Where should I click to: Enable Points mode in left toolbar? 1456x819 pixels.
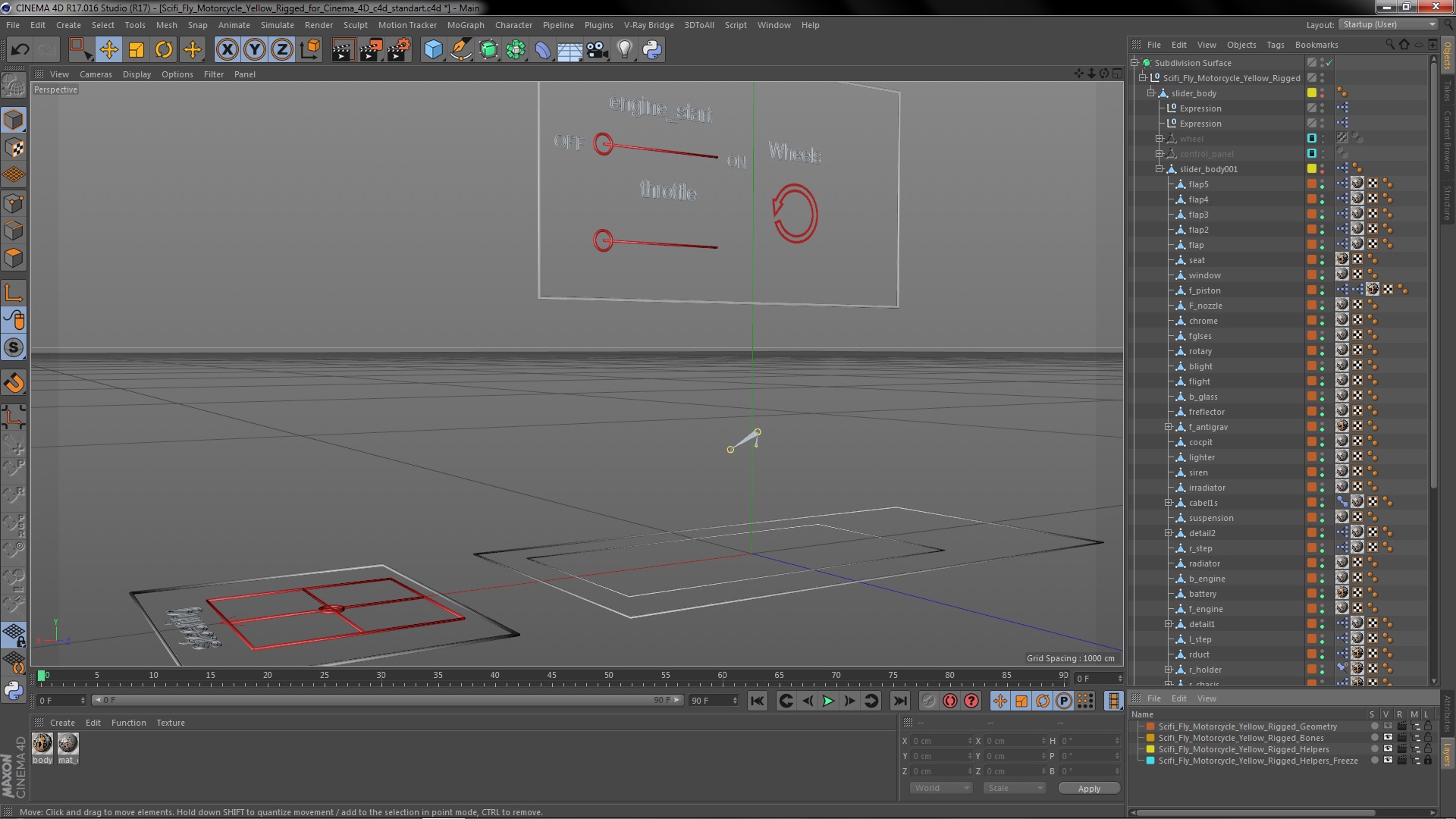(14, 203)
